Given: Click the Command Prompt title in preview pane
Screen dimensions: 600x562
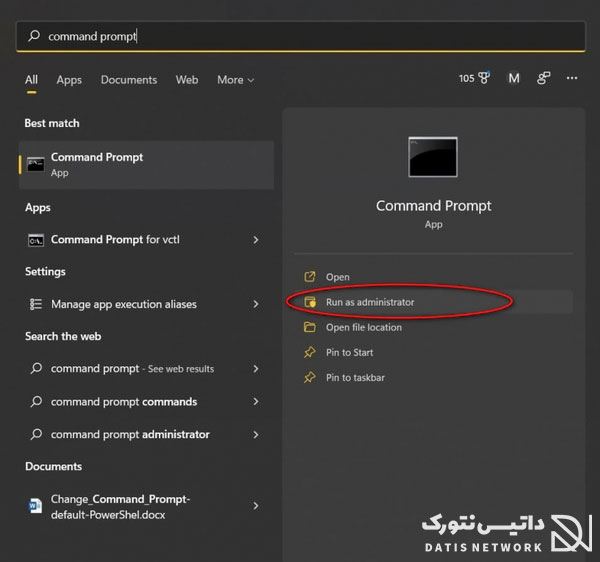Looking at the screenshot, I should [434, 206].
